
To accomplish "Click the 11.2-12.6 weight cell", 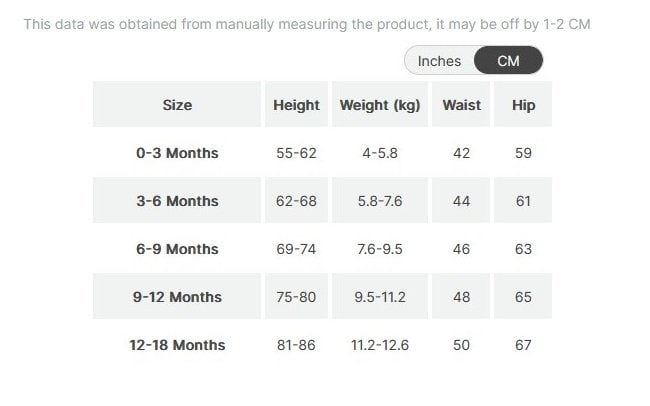I will click(380, 345).
